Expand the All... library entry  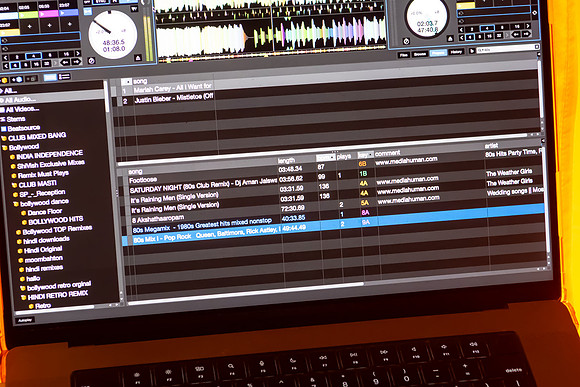(1, 91)
